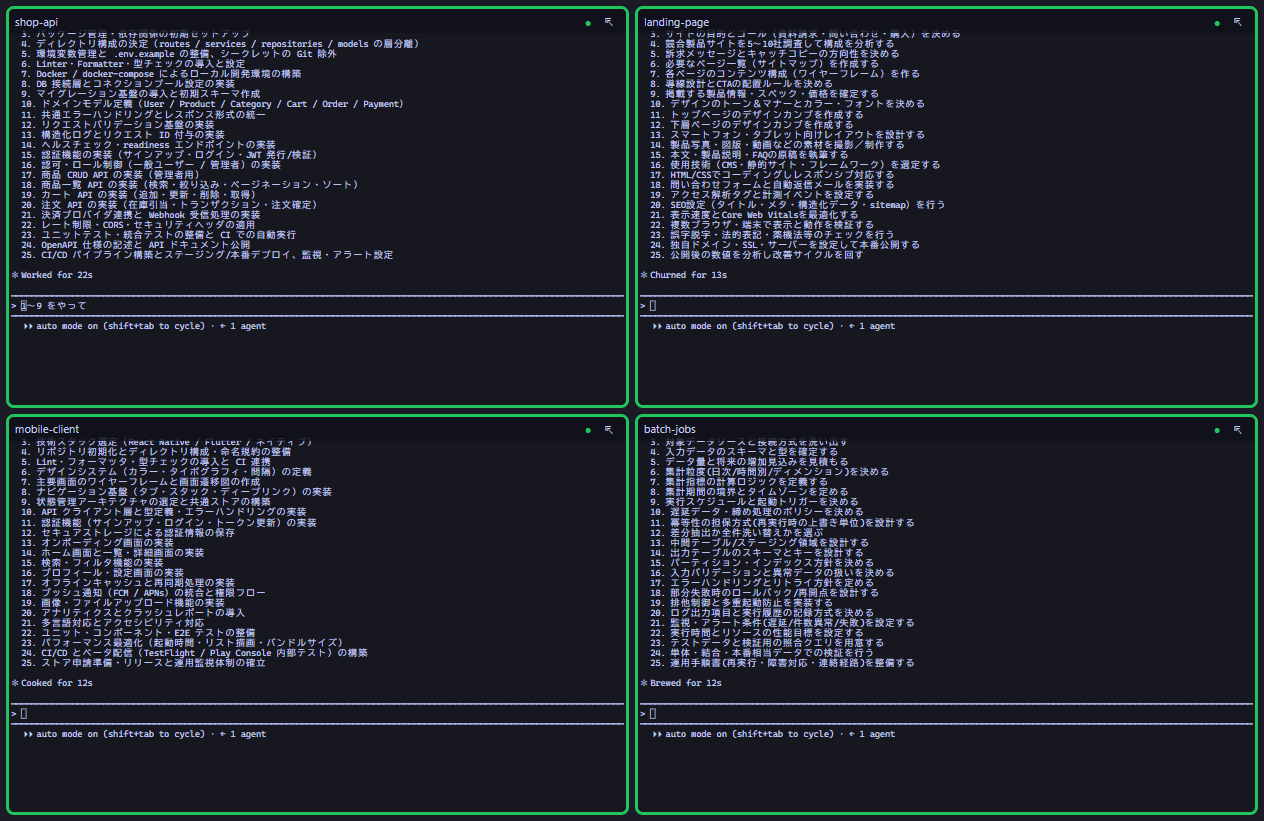Screen dimensions: 1264x821
Task: Expand the batch-jobs pane with arrow icon
Action: click(x=1237, y=429)
